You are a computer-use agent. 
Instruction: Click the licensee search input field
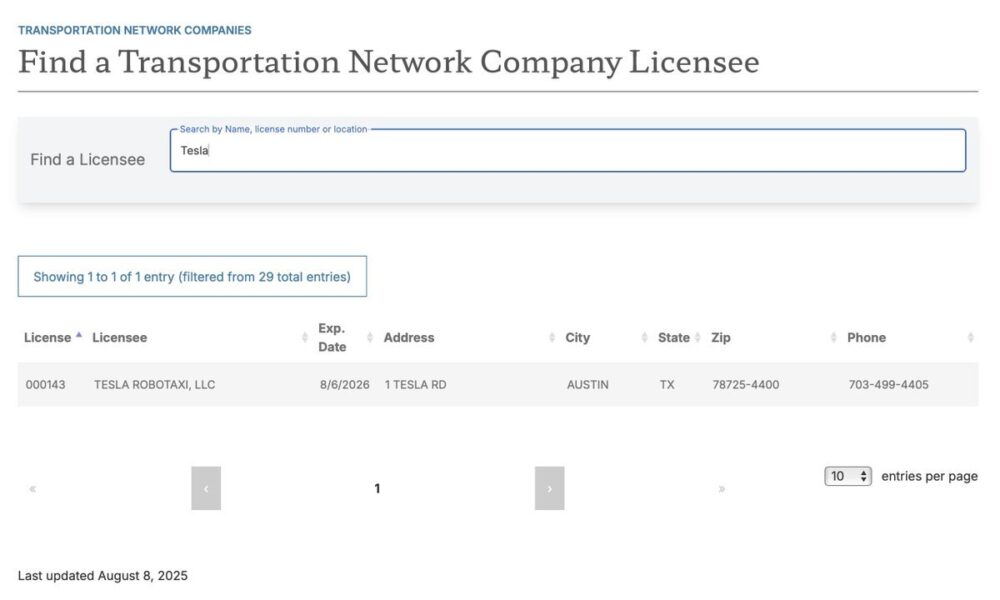[x=568, y=150]
